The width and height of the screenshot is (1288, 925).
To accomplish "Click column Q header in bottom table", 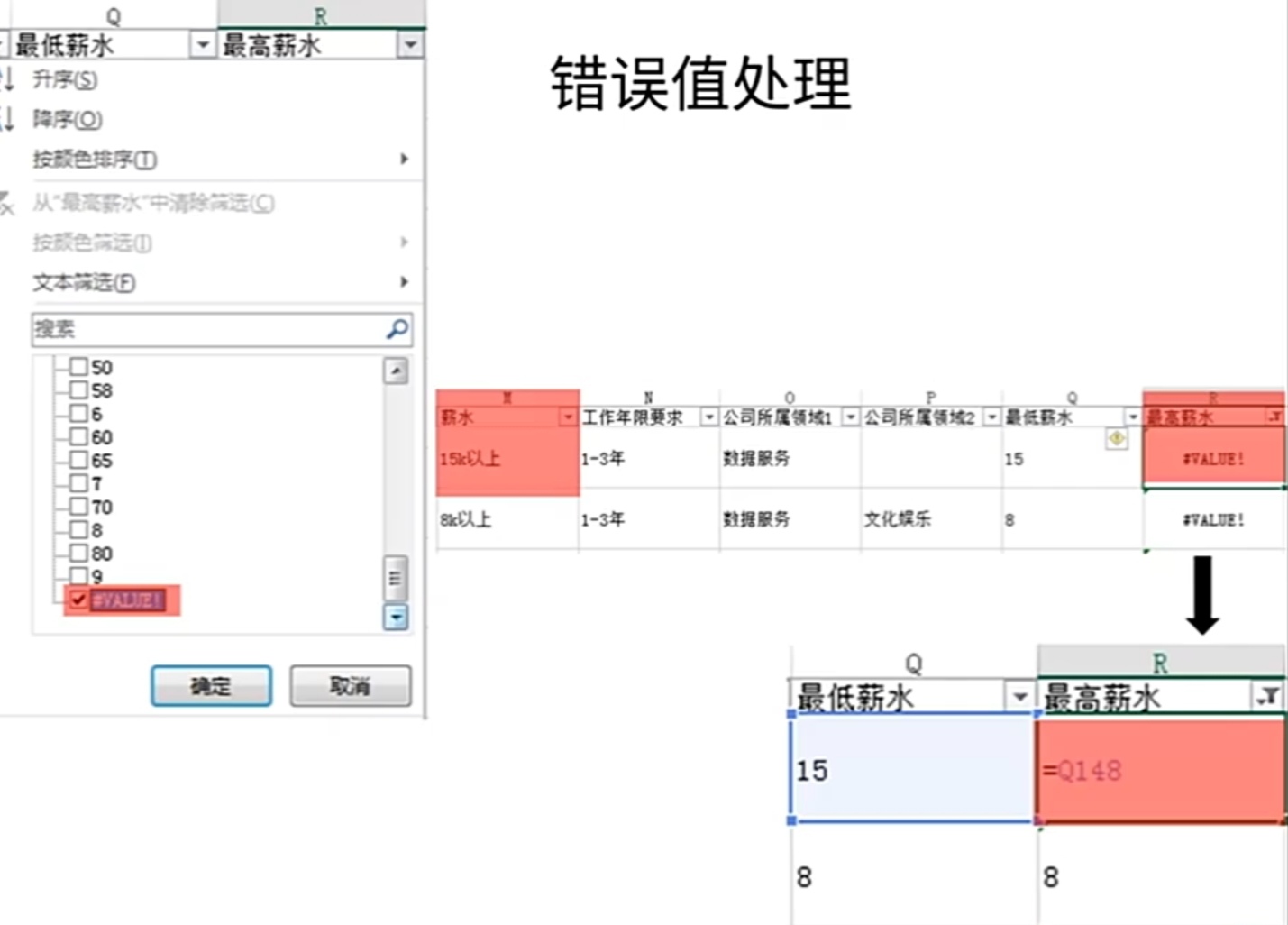I will 913,663.
